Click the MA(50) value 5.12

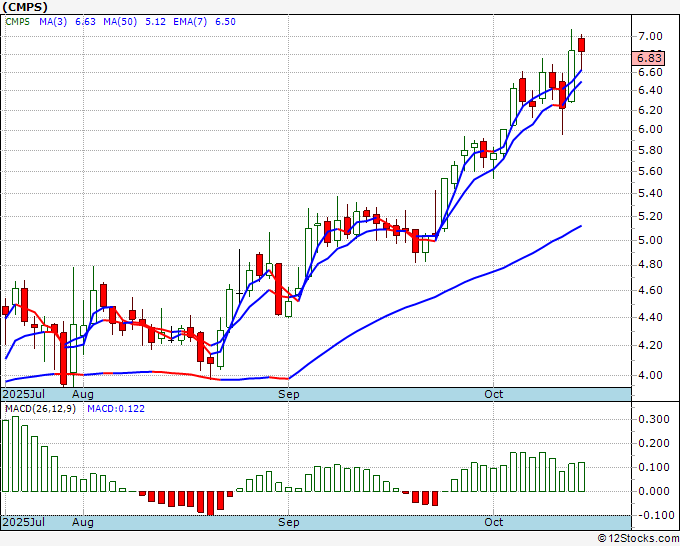point(155,22)
